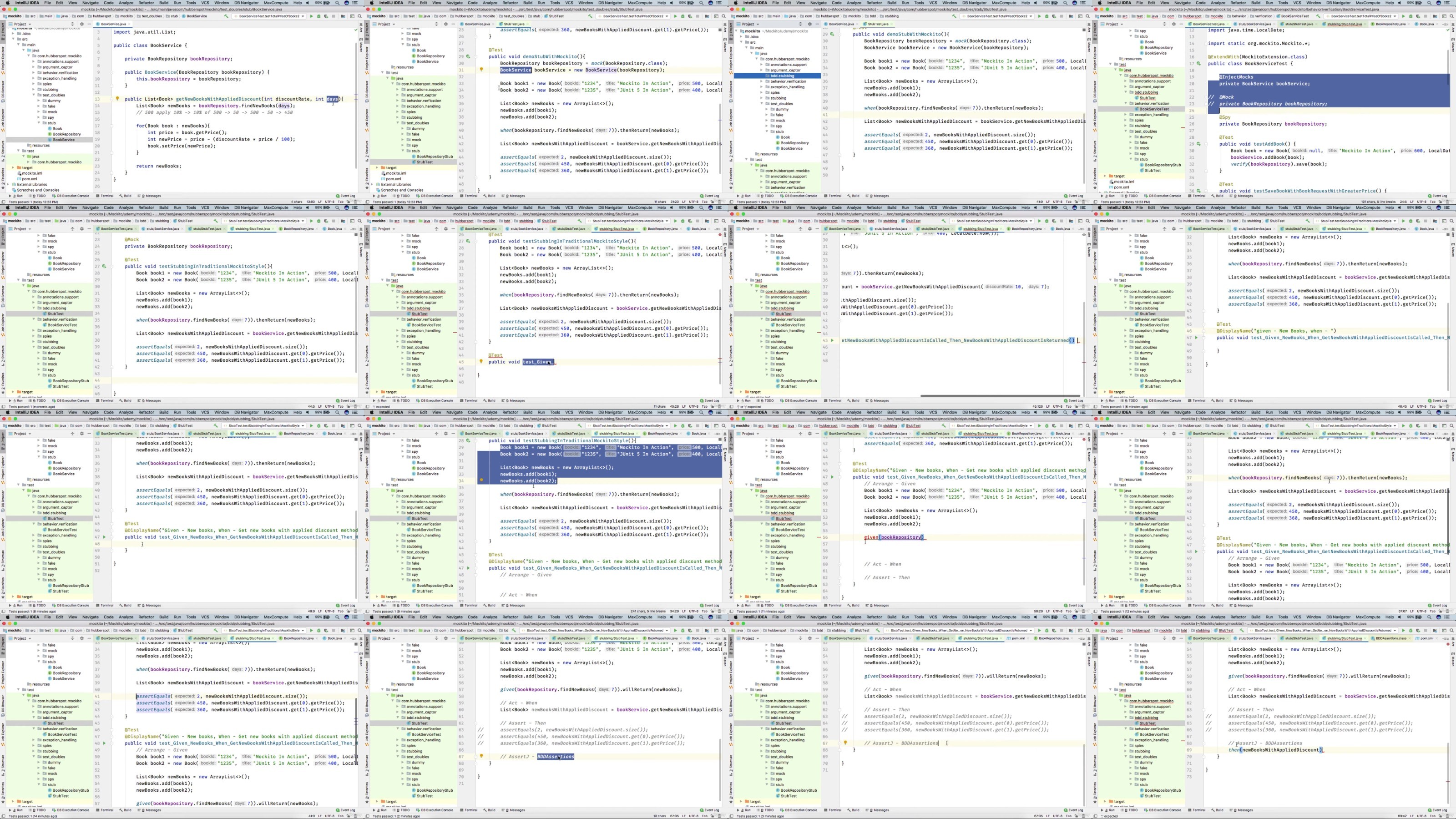Switch to pom.xml editor tab

coord(1019,638)
